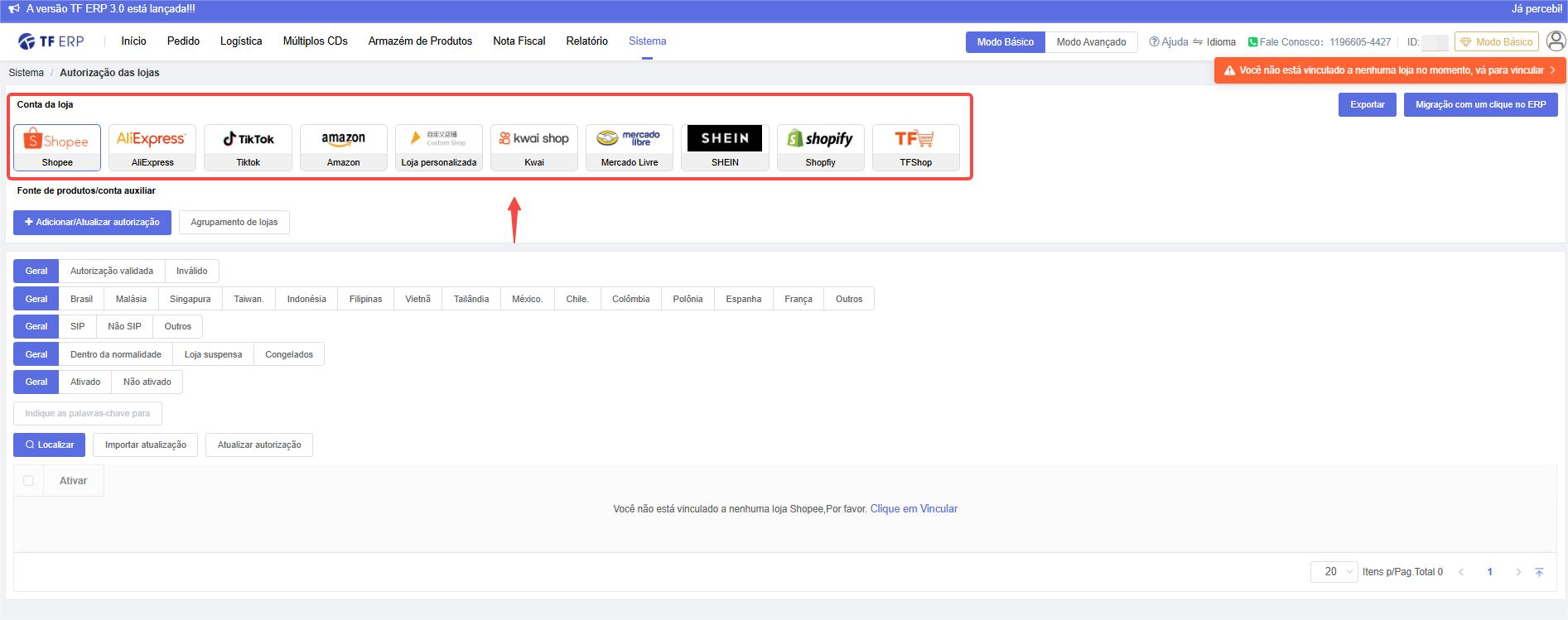This screenshot has height=620, width=1568.
Task: Open the orange no-store-linked warning banner
Action: pos(1390,70)
